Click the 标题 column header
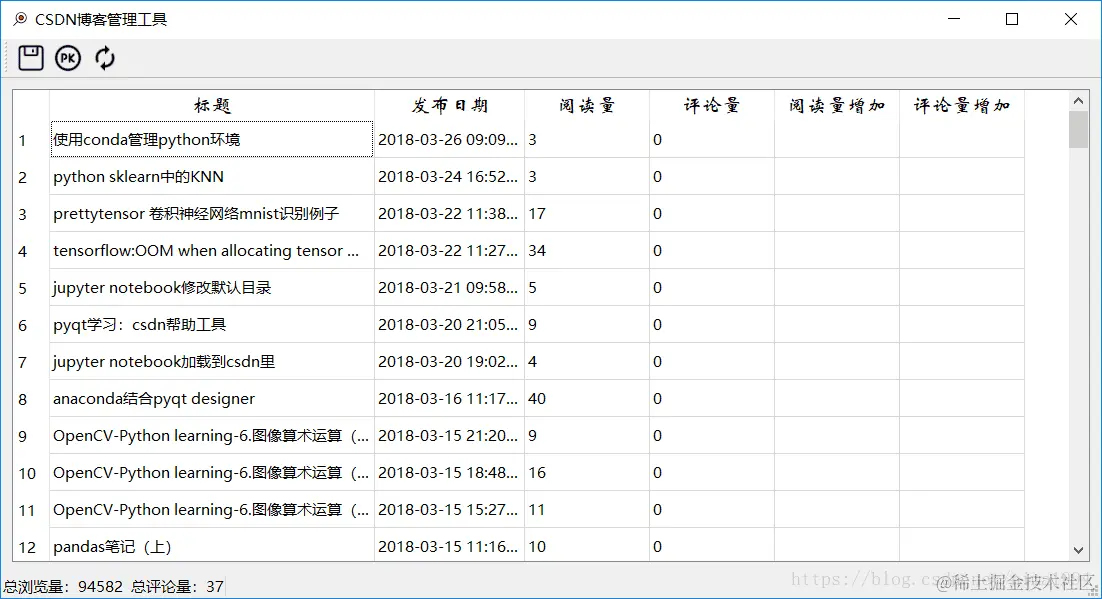 [x=210, y=104]
